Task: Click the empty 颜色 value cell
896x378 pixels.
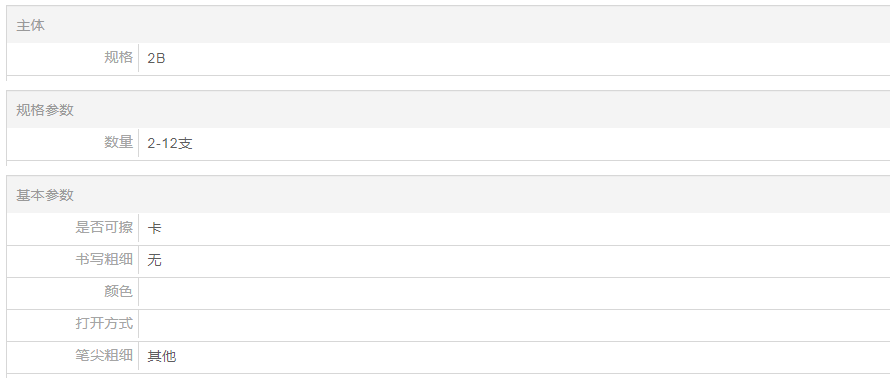Action: click(514, 293)
